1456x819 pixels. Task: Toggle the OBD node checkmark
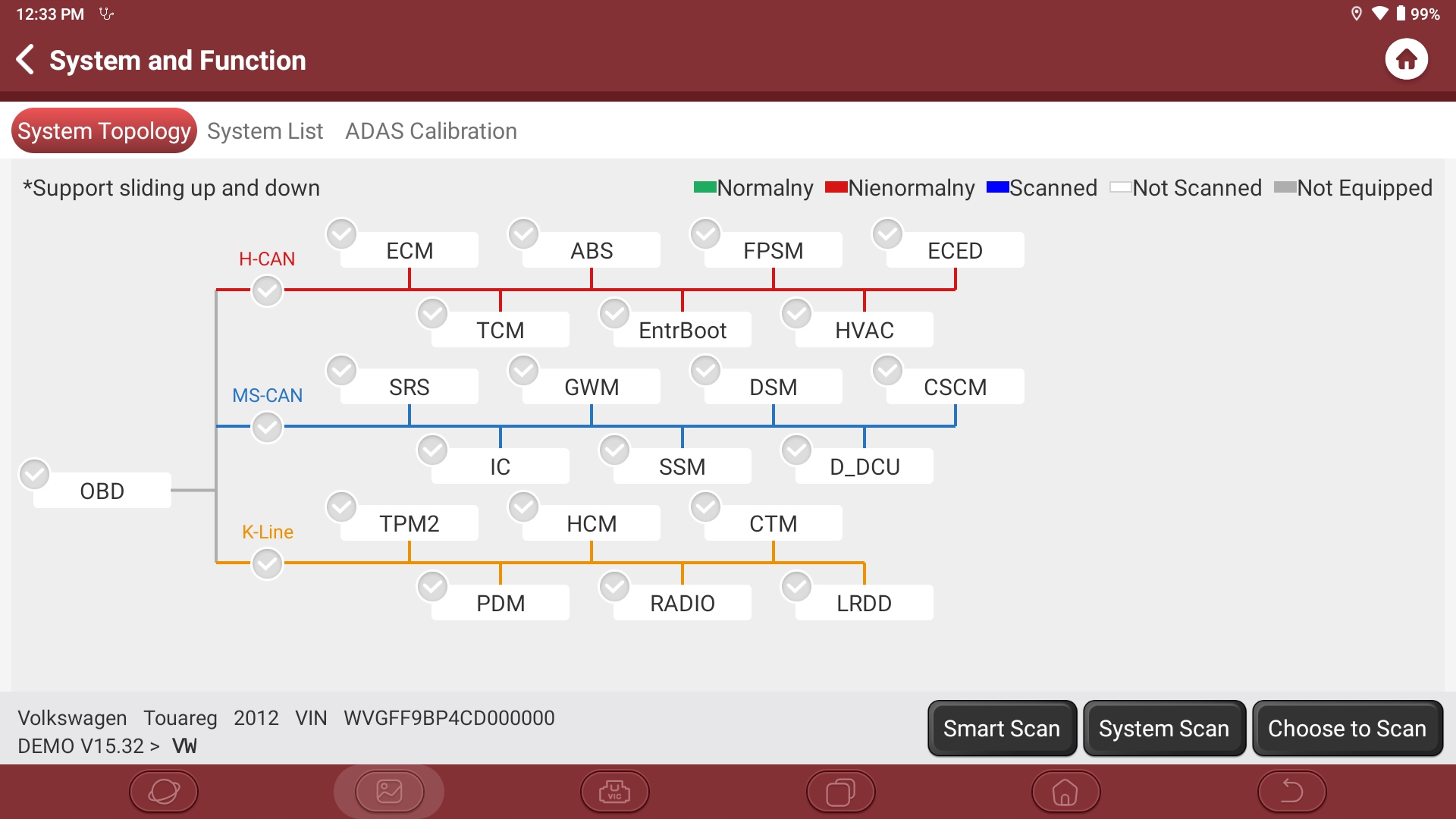pos(34,475)
